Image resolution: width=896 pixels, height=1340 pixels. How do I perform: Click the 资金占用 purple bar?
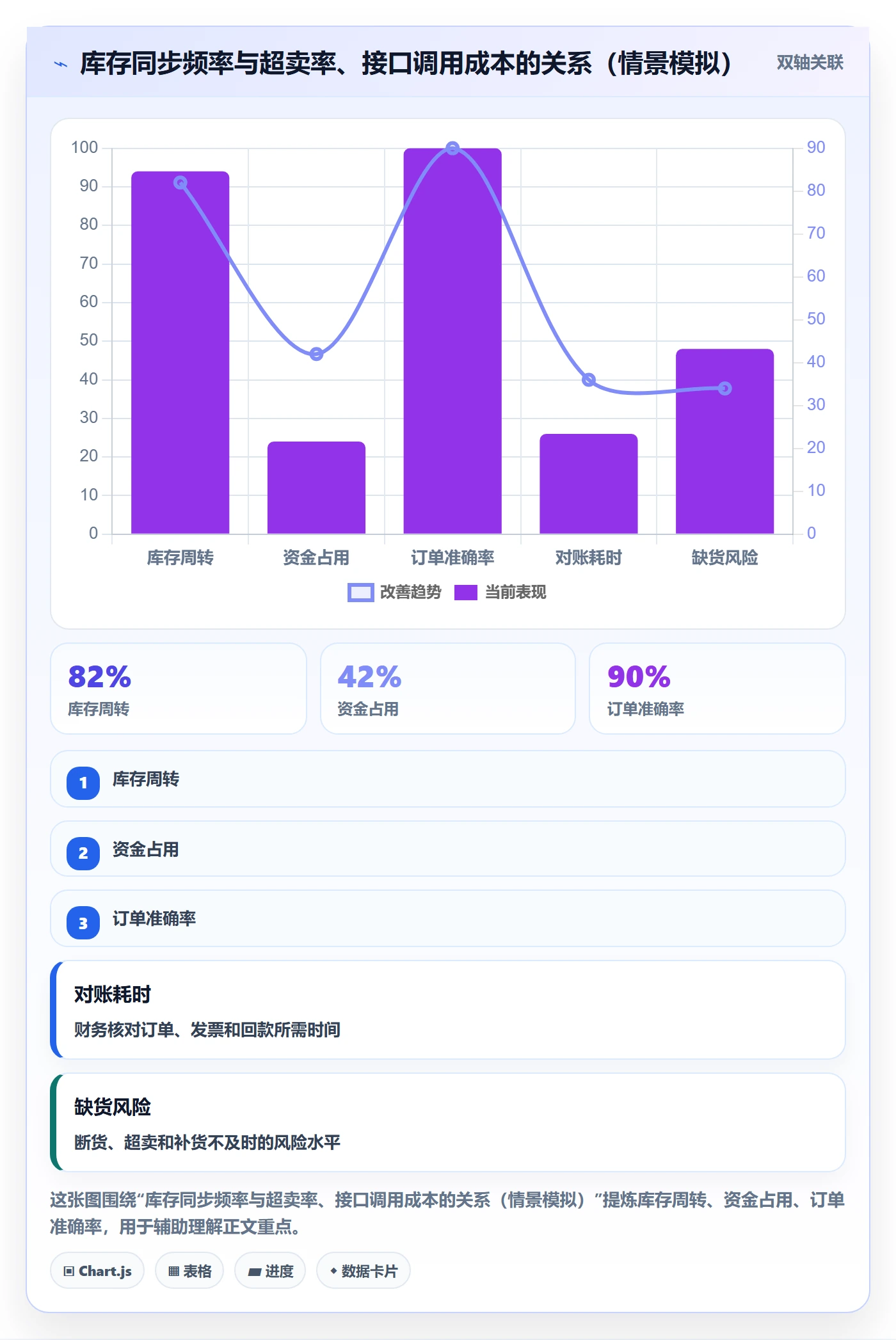click(x=316, y=488)
